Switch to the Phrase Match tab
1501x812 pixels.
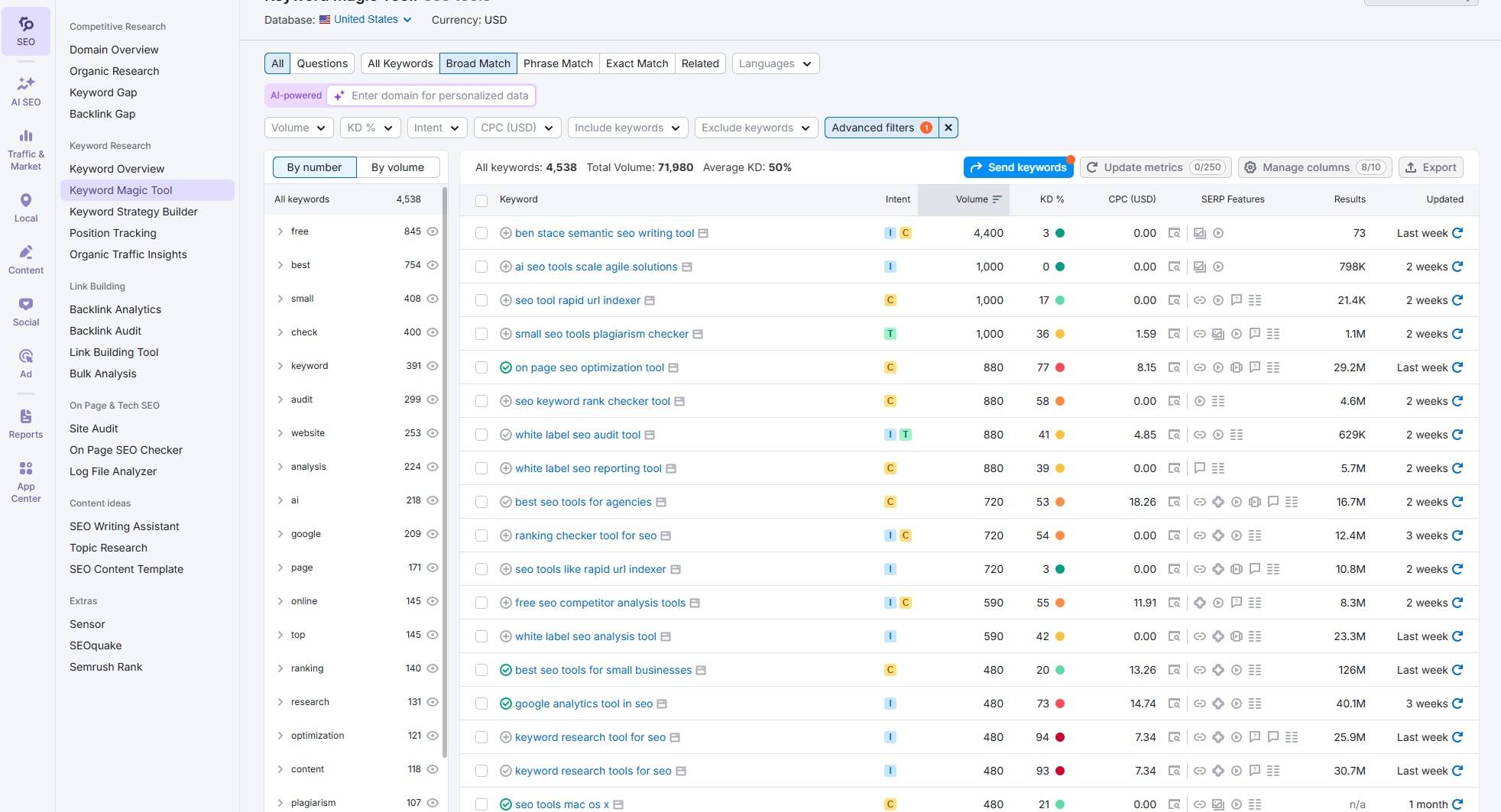pos(558,63)
